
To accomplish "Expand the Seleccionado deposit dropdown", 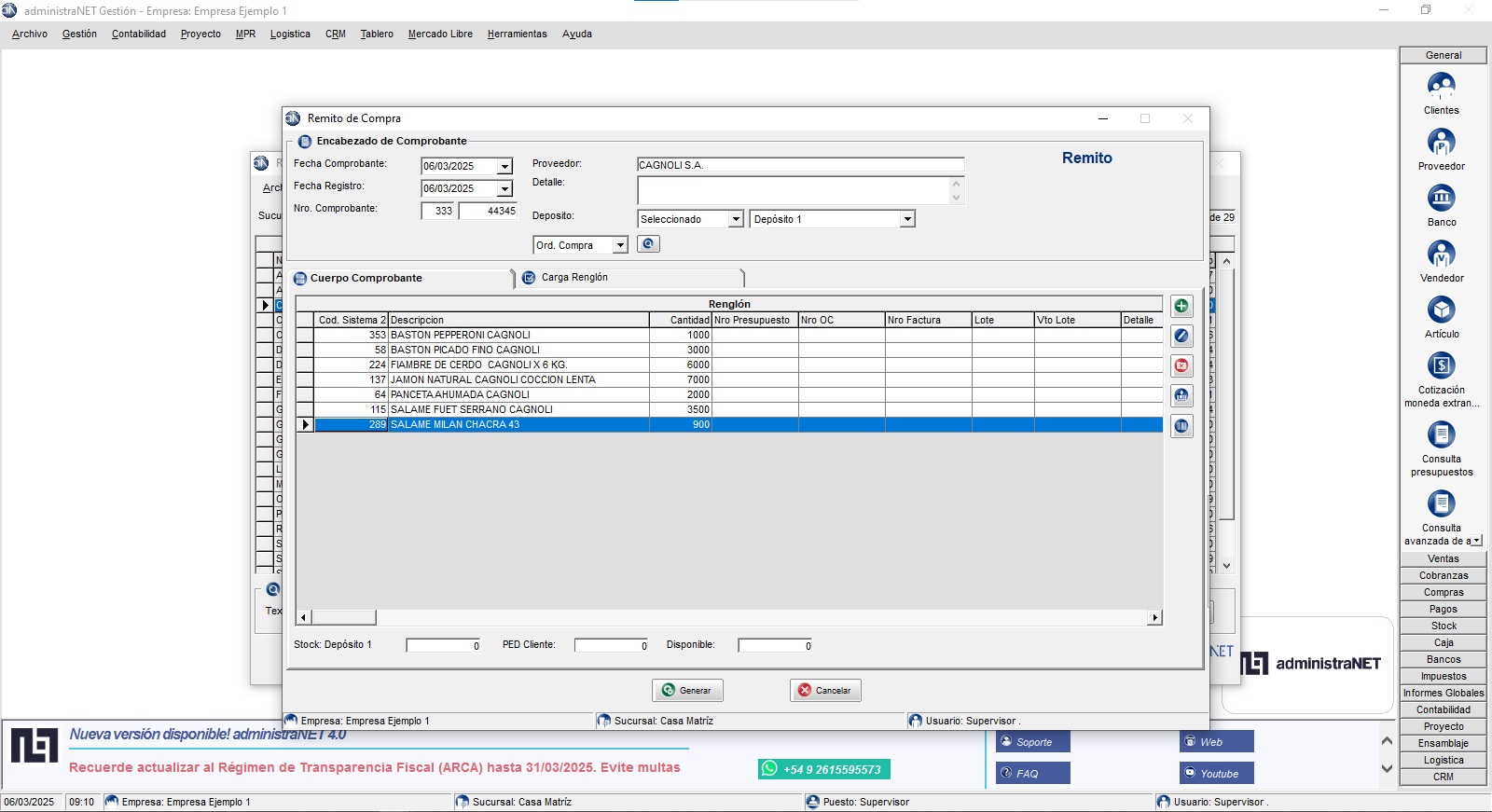I will pos(736,219).
